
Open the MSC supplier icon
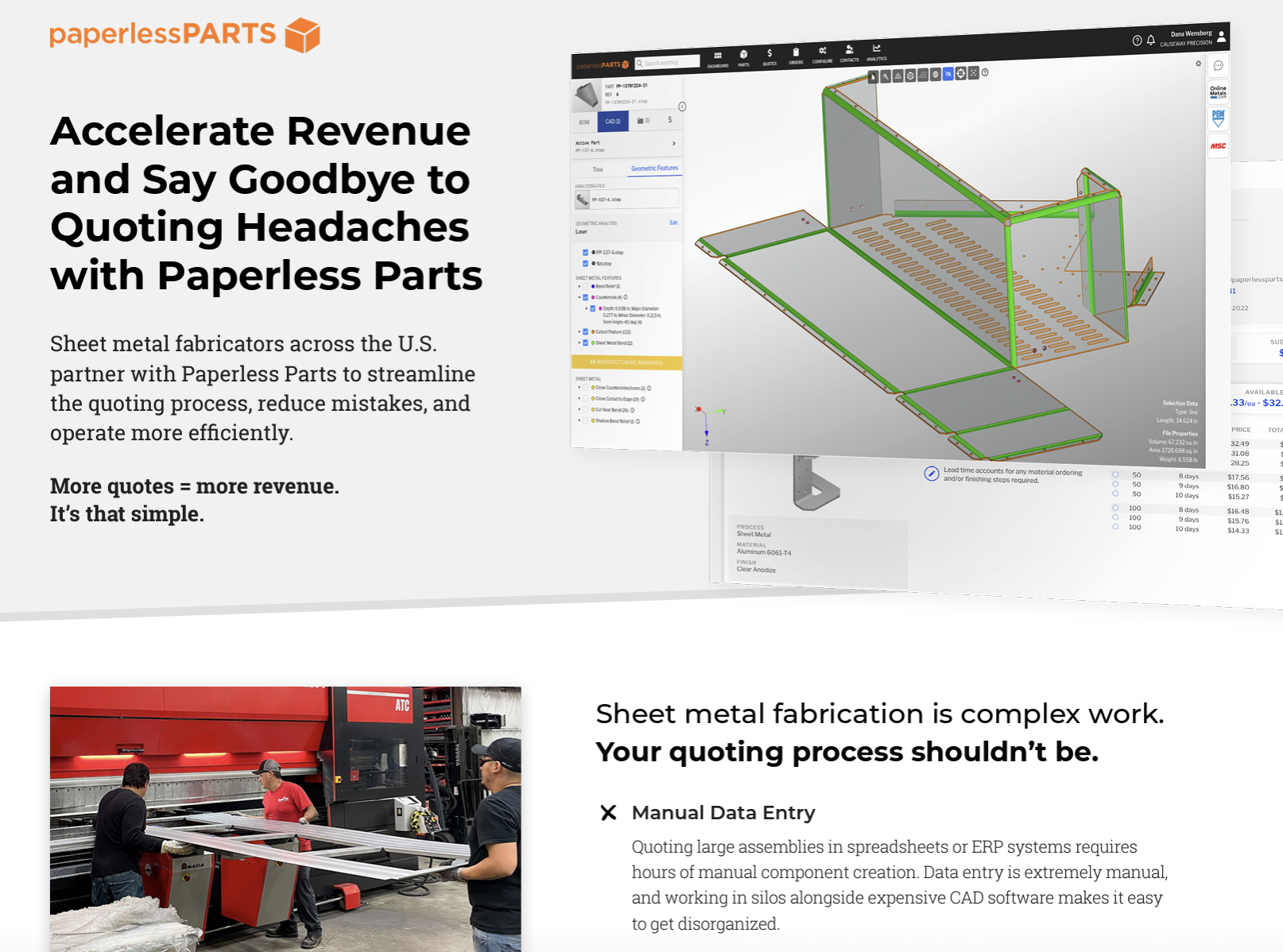[1217, 146]
